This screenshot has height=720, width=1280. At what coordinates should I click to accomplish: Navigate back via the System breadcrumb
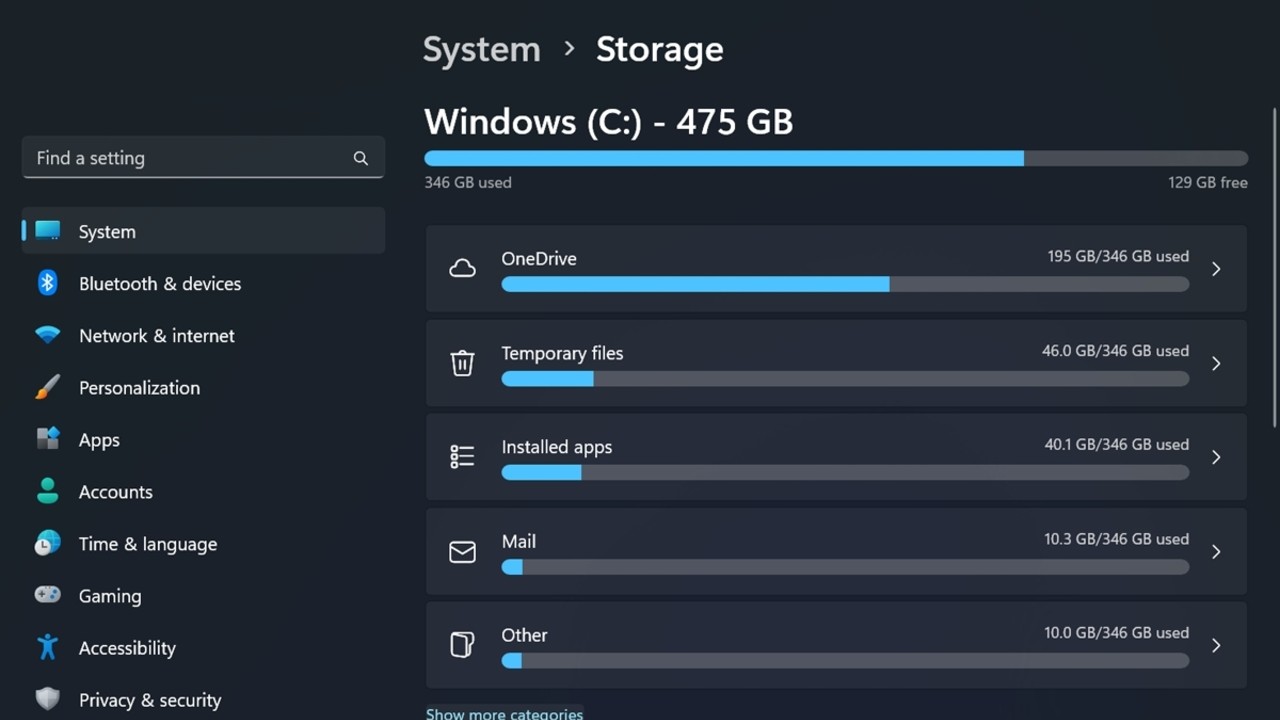pyautogui.click(x=481, y=48)
